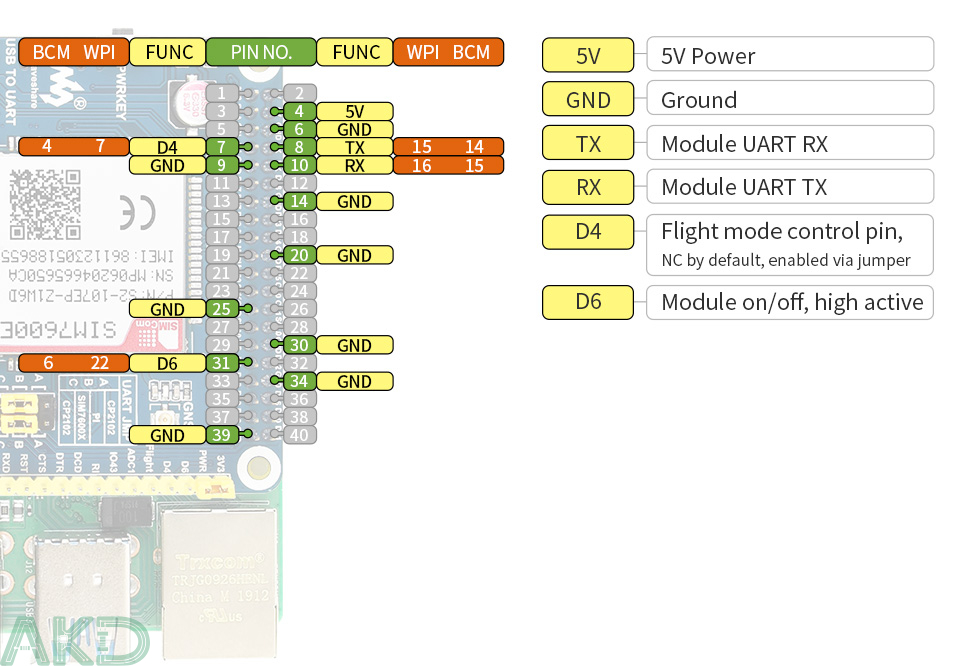Click the BCM WPI header badge on the left

[73, 52]
